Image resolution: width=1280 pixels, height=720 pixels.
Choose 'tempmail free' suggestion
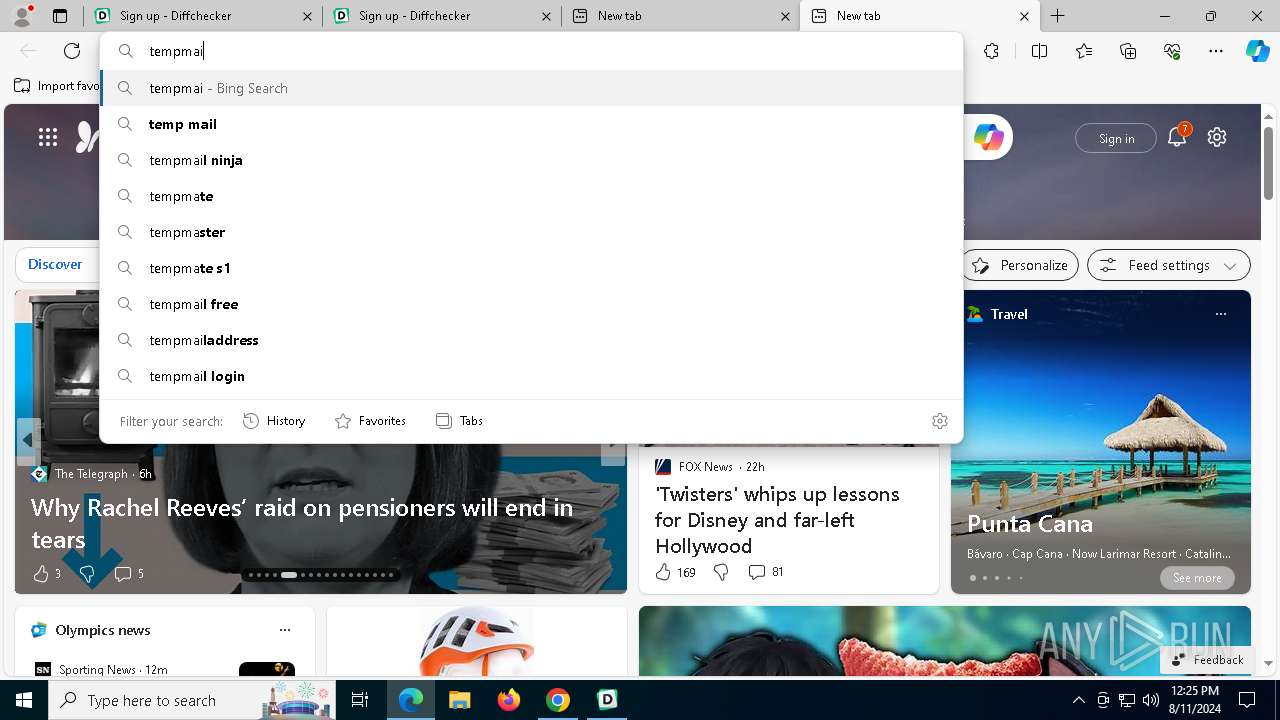[x=532, y=304]
